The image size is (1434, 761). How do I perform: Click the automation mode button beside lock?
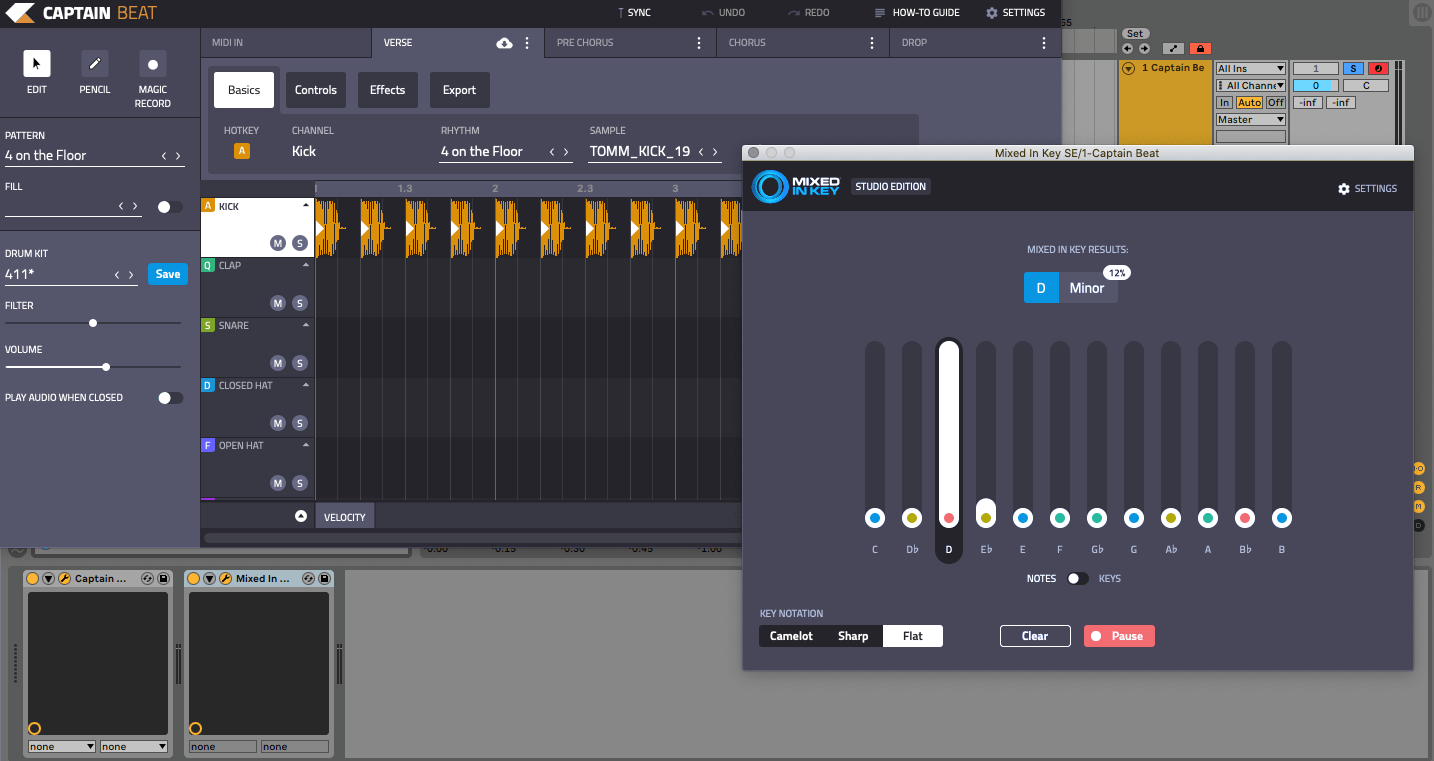[1174, 48]
